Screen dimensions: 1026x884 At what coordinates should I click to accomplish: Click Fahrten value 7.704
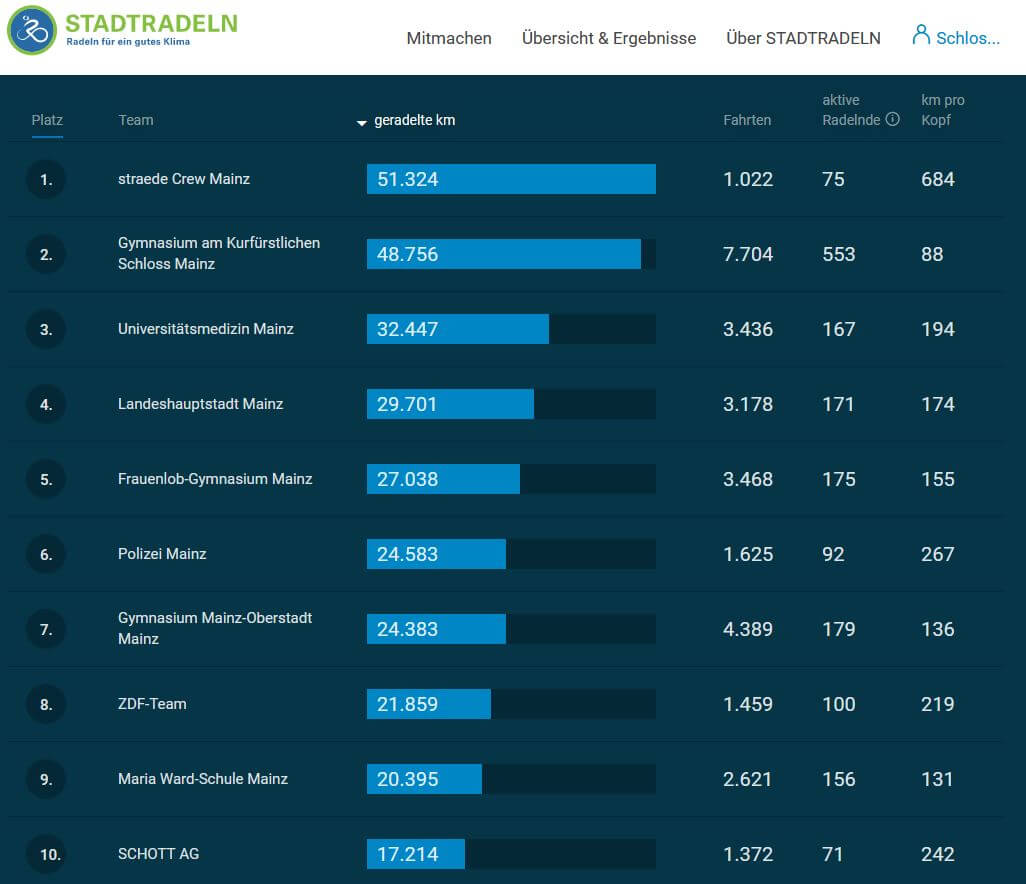coord(748,254)
